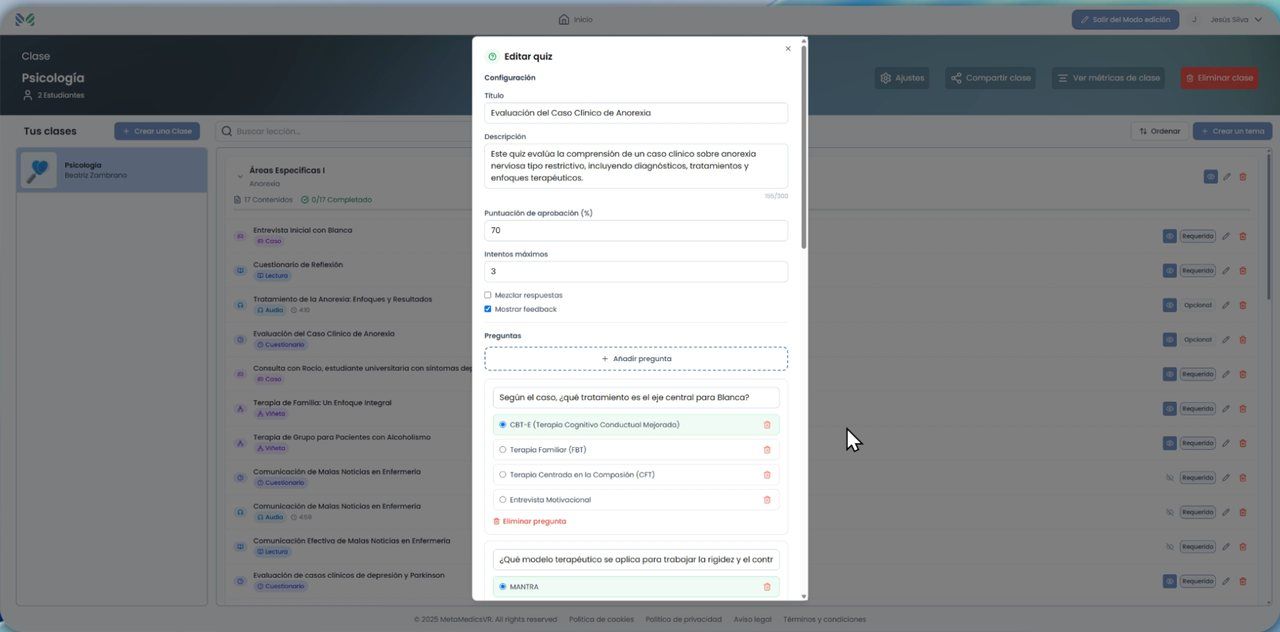This screenshot has width=1280, height=632.
Task: Remove the Entrevista Motivacional answer option
Action: point(767,500)
